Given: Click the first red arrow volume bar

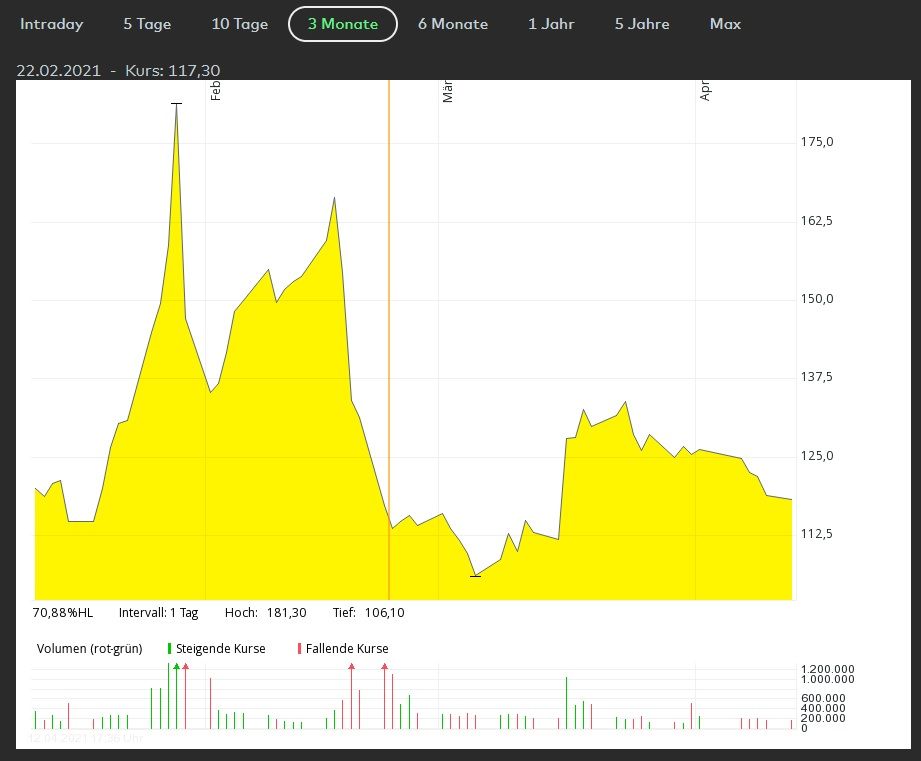Looking at the screenshot, I should pyautogui.click(x=186, y=695).
